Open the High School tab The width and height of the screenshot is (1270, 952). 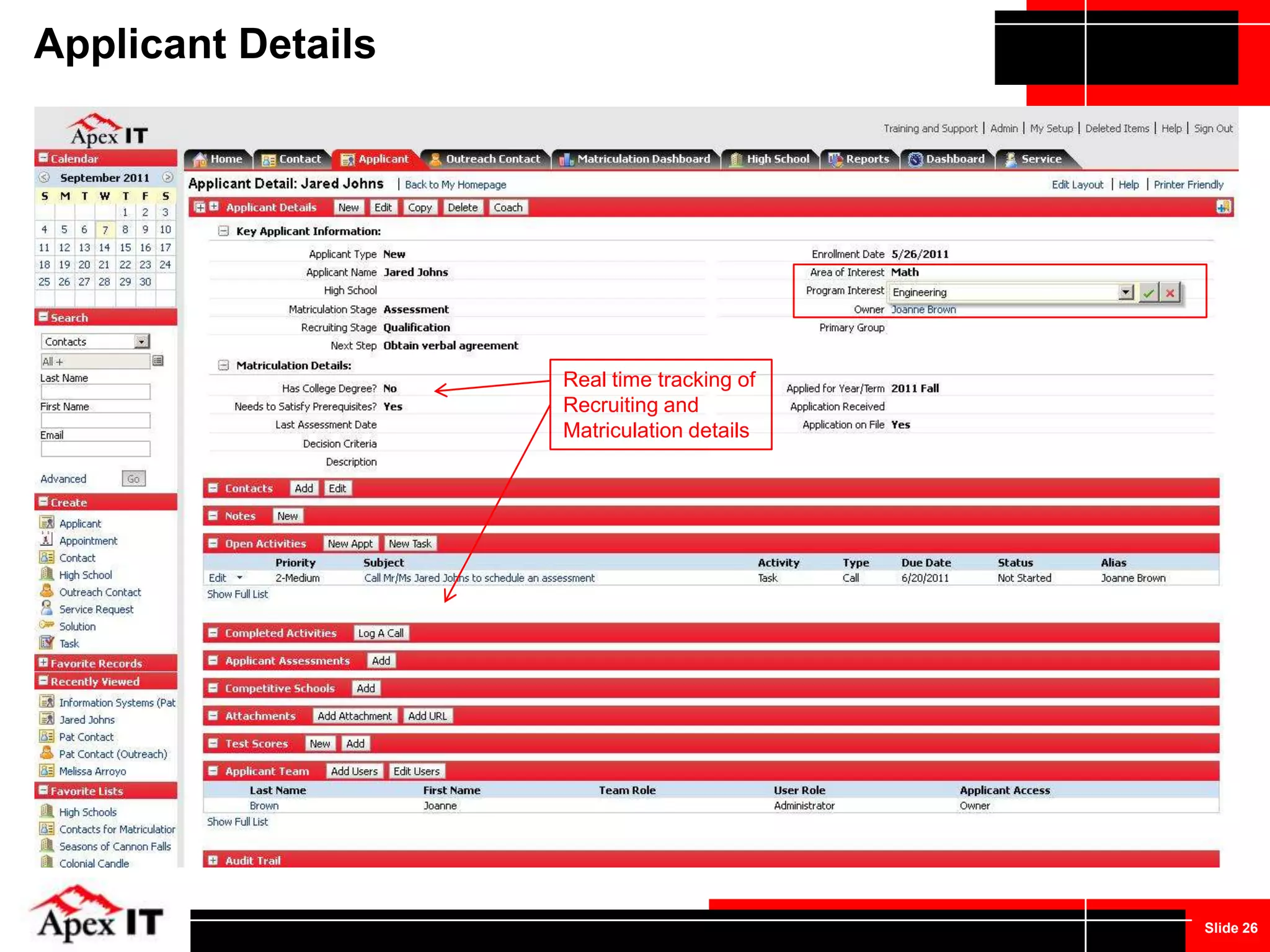[x=770, y=159]
